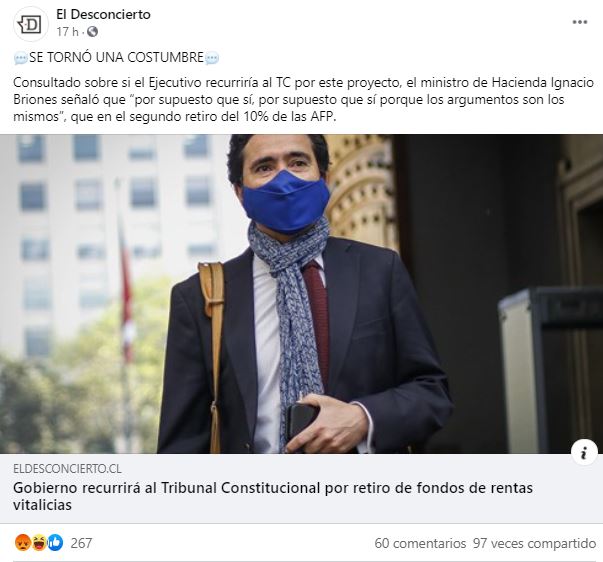Viewport: 603px width, 562px height.
Task: Click the public globe privacy icon
Action: (92, 32)
